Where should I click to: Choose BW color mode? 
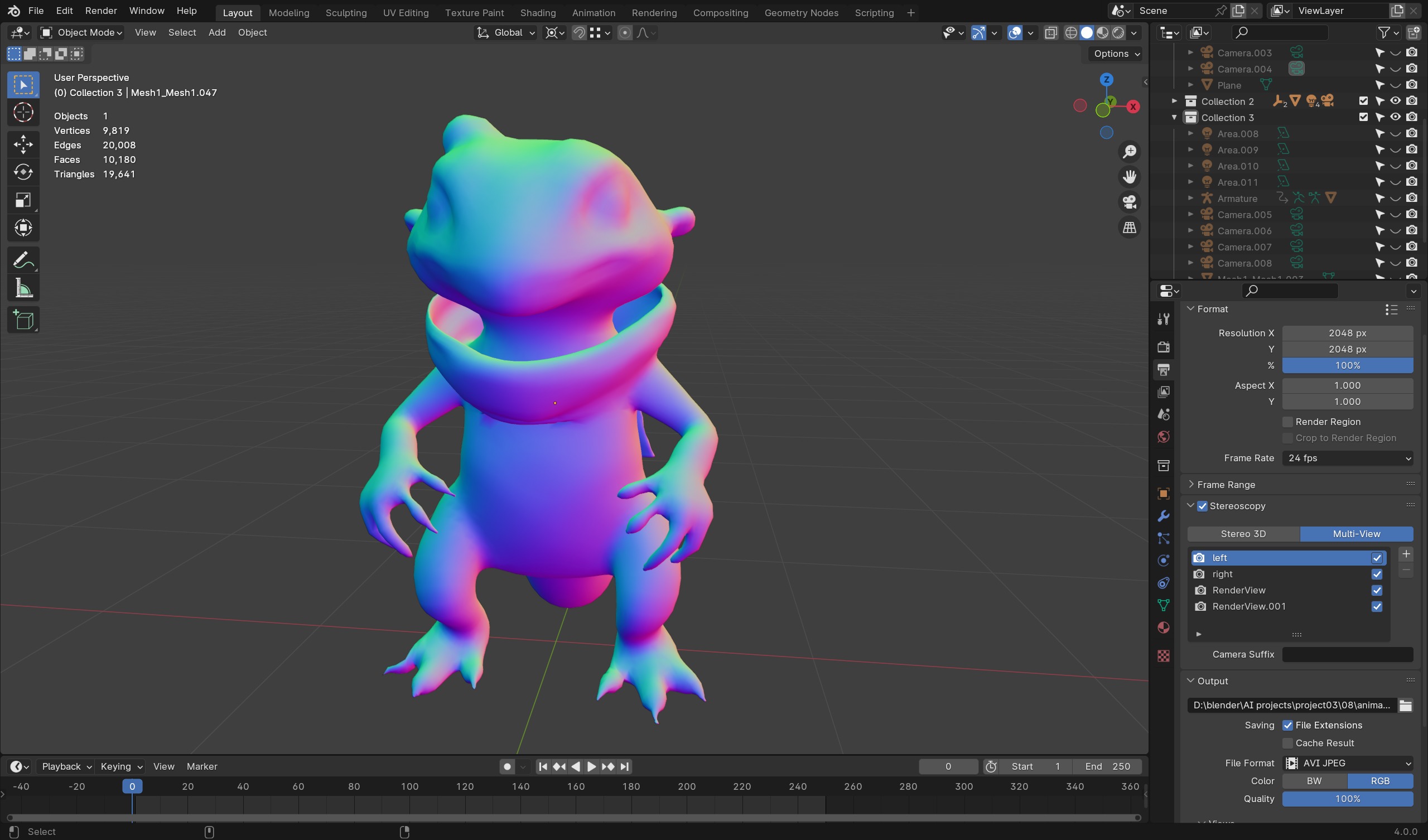point(1315,781)
